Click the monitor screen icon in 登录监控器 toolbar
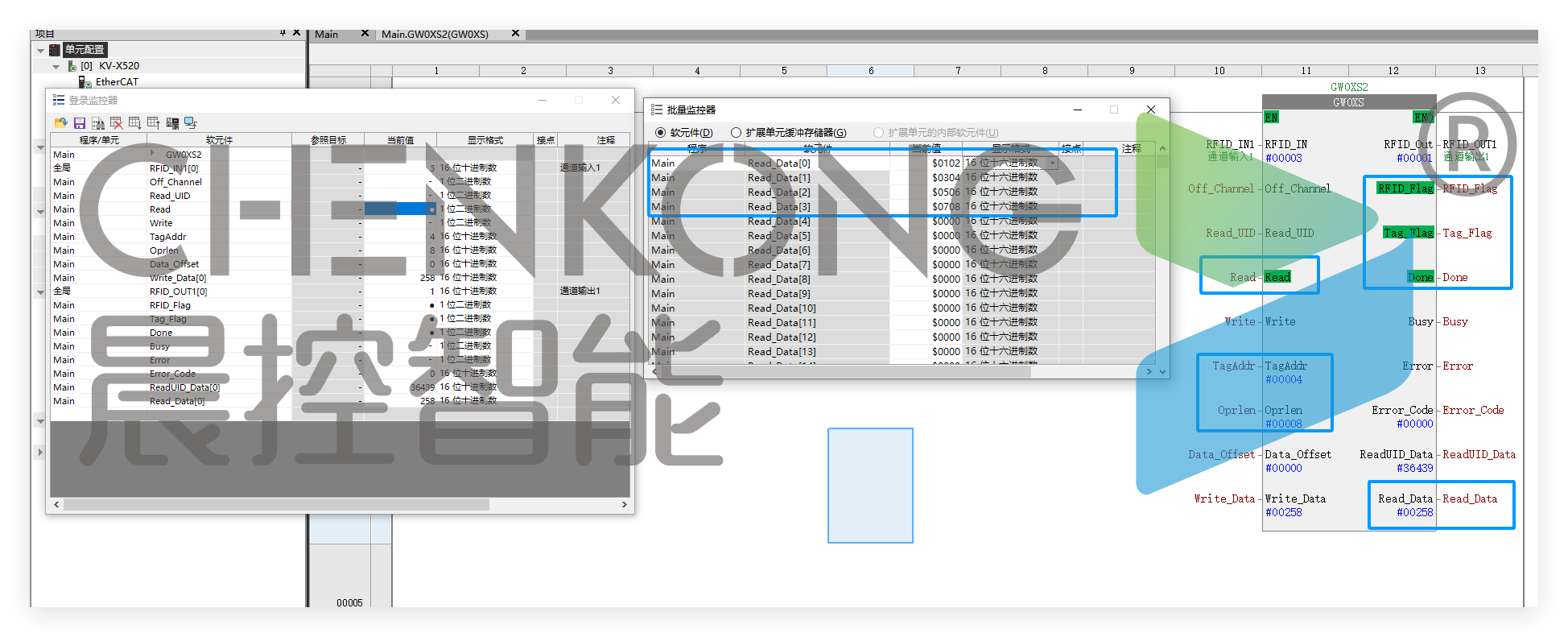This screenshot has width=1568, height=637. 190,123
